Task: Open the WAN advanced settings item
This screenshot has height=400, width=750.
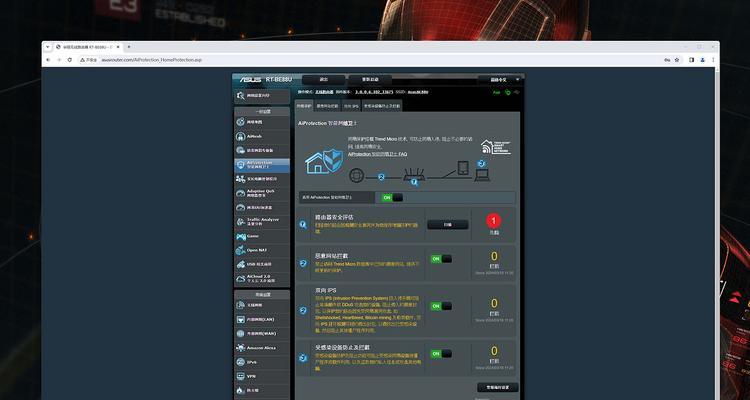Action: tap(262, 333)
